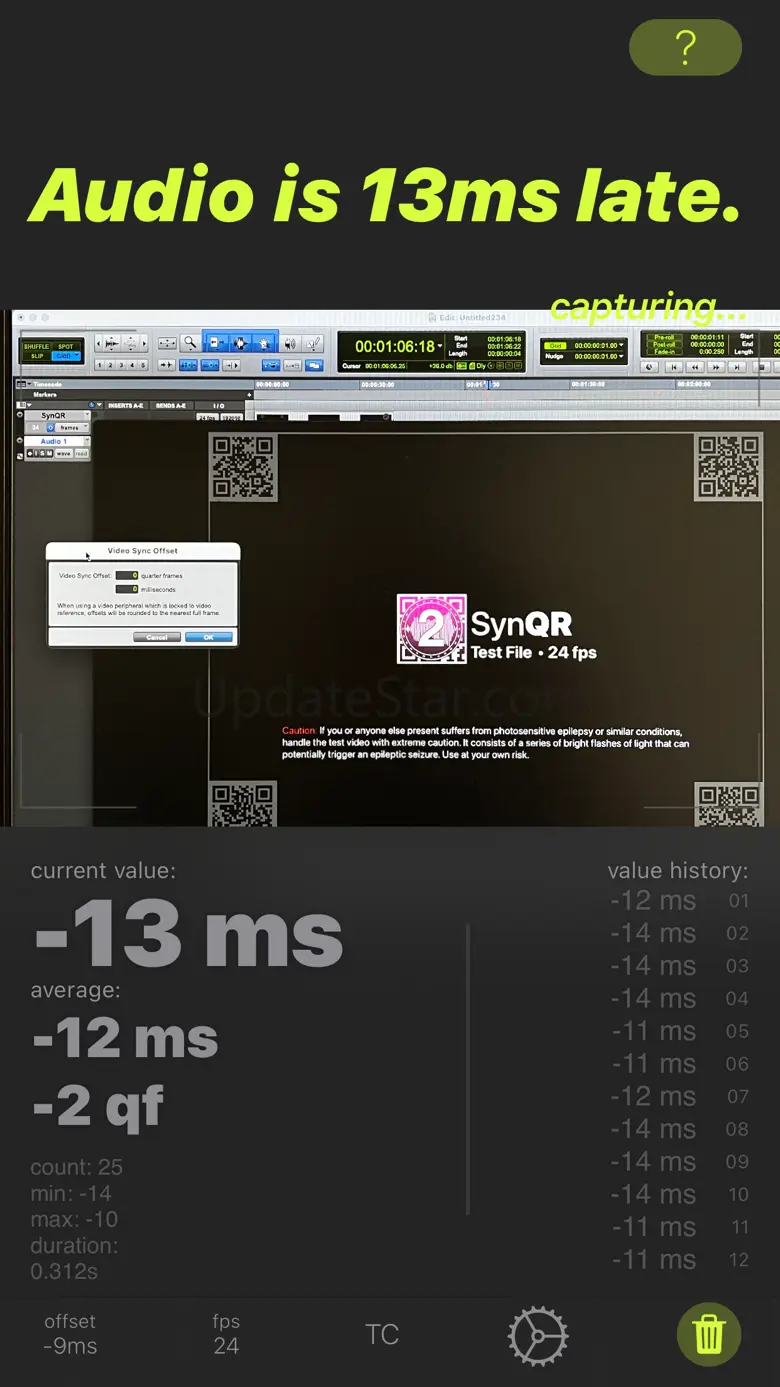This screenshot has width=780, height=1387.
Task: Select history entry 03 (-14 ms)
Action: coord(679,966)
